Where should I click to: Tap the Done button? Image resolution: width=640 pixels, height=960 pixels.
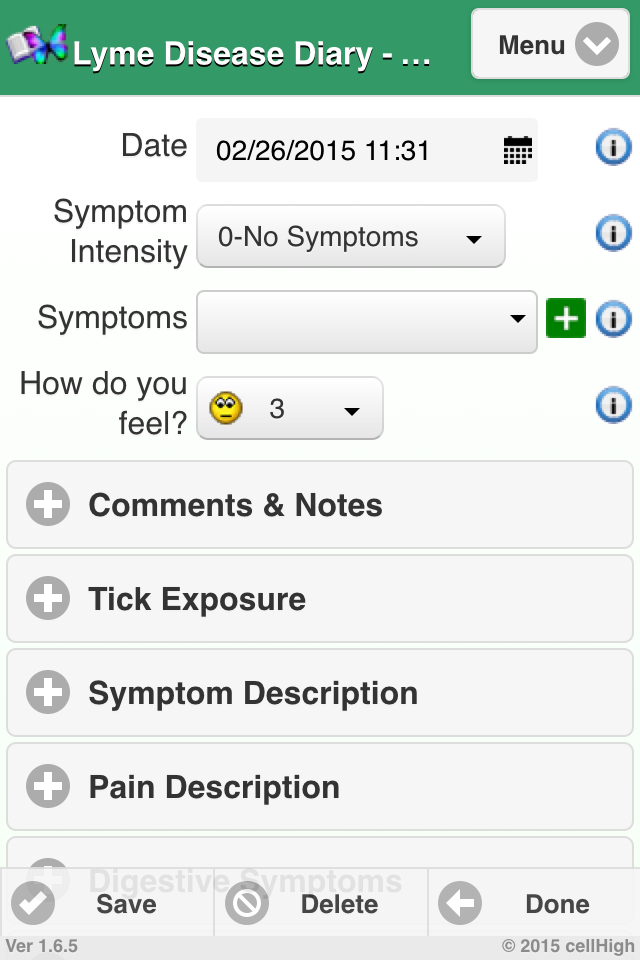pyautogui.click(x=532, y=904)
